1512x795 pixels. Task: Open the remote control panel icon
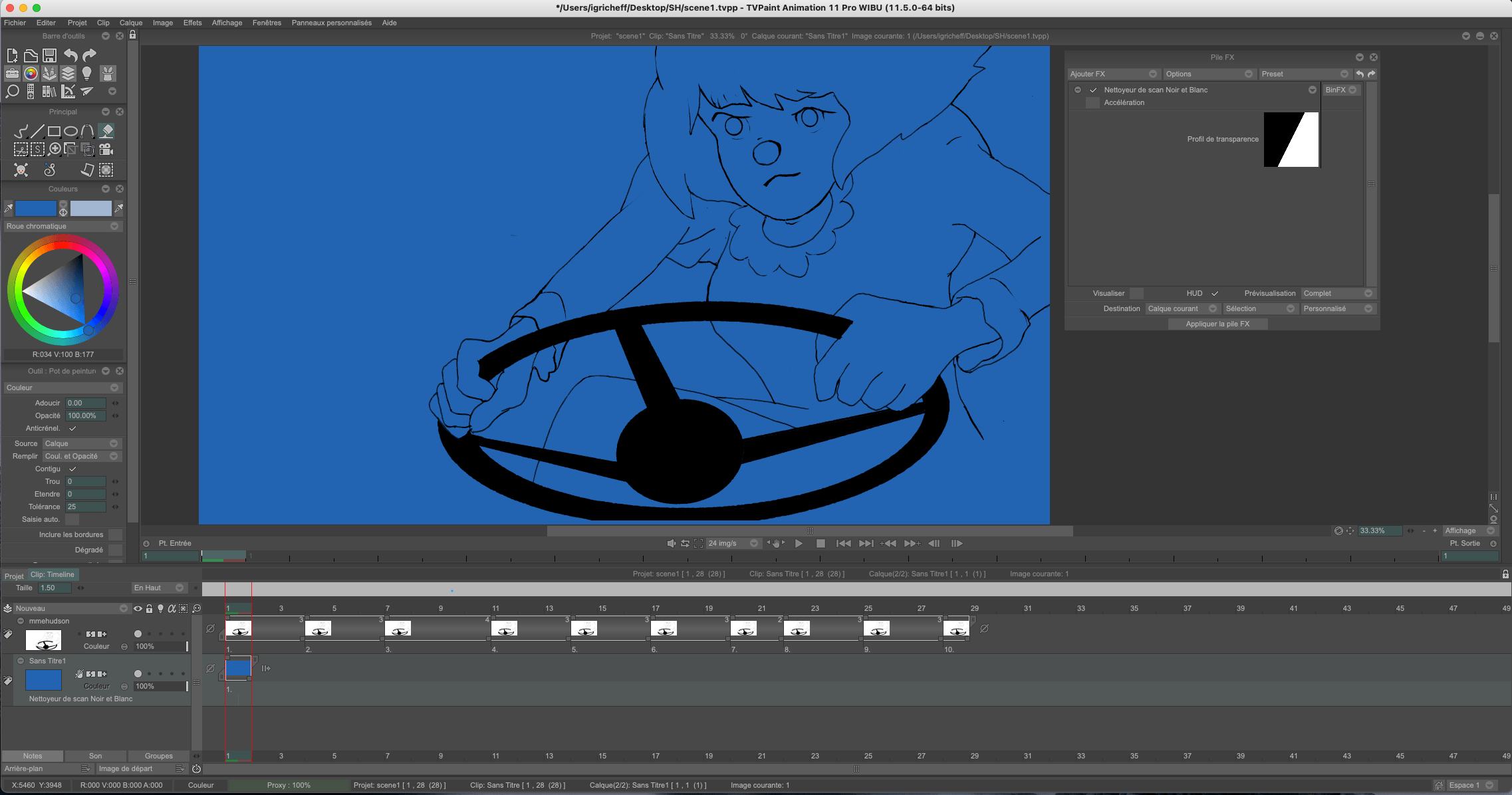coord(31,92)
